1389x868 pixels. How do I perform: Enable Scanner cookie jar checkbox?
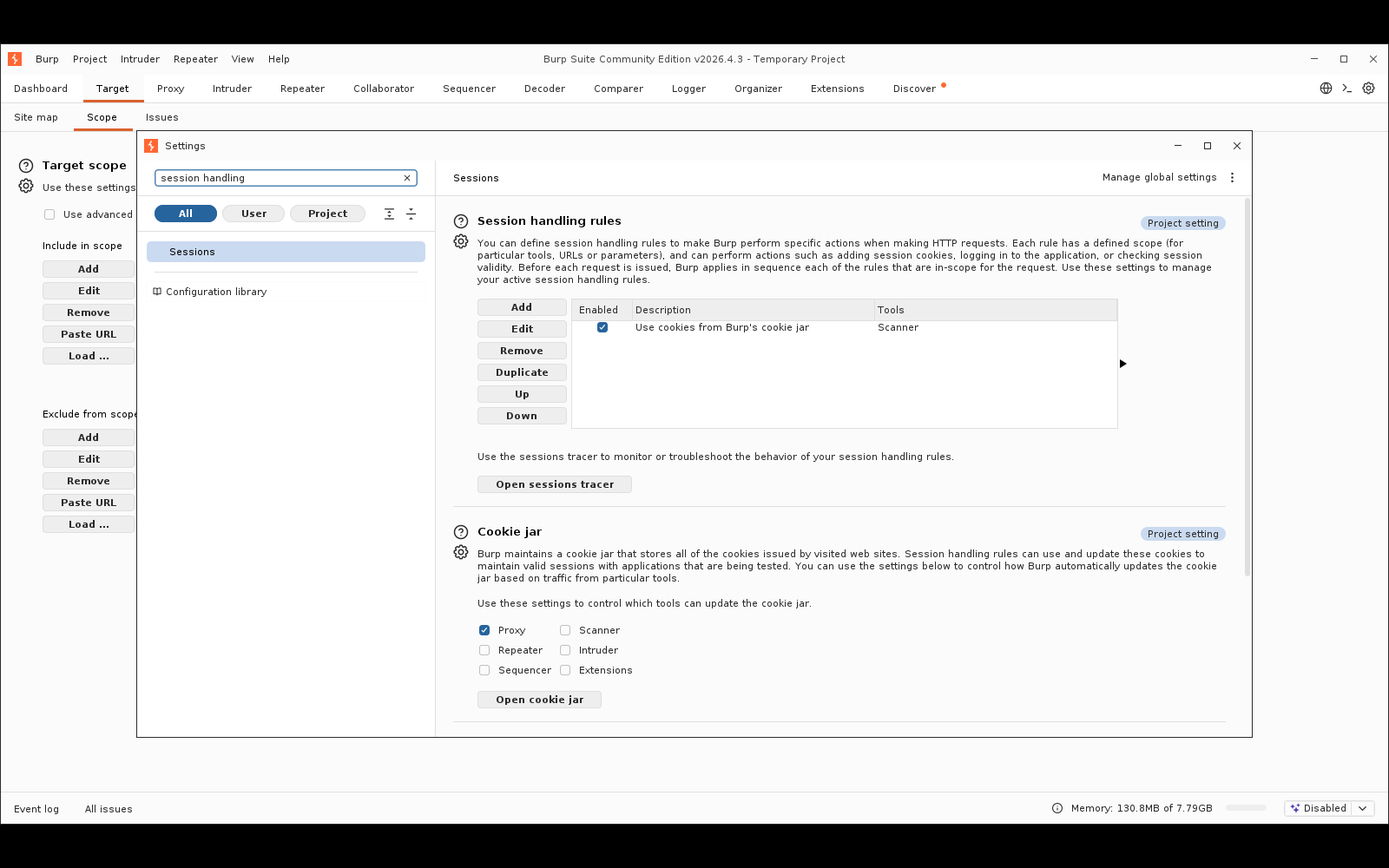point(565,630)
